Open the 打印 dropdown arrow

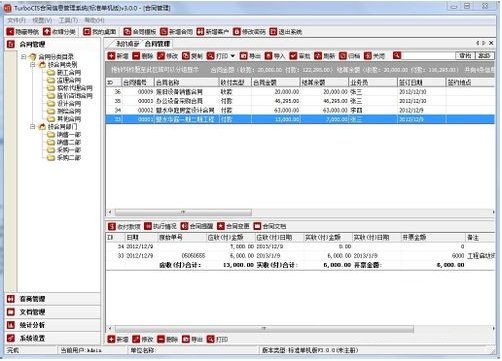pos(233,56)
